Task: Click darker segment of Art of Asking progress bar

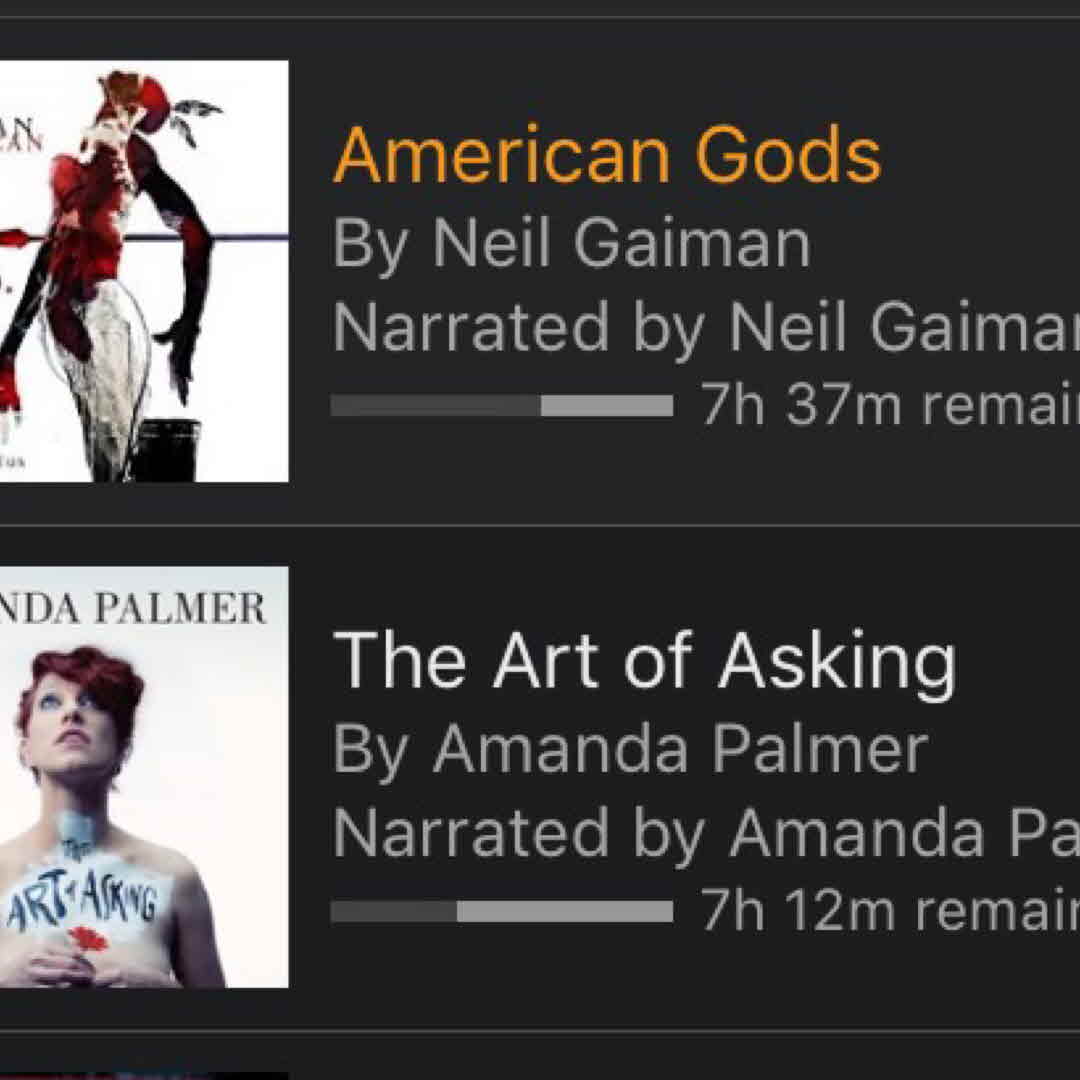Action: pyautogui.click(x=393, y=911)
